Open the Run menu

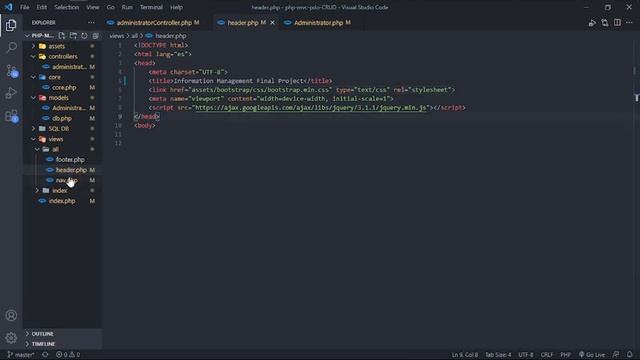[x=127, y=7]
